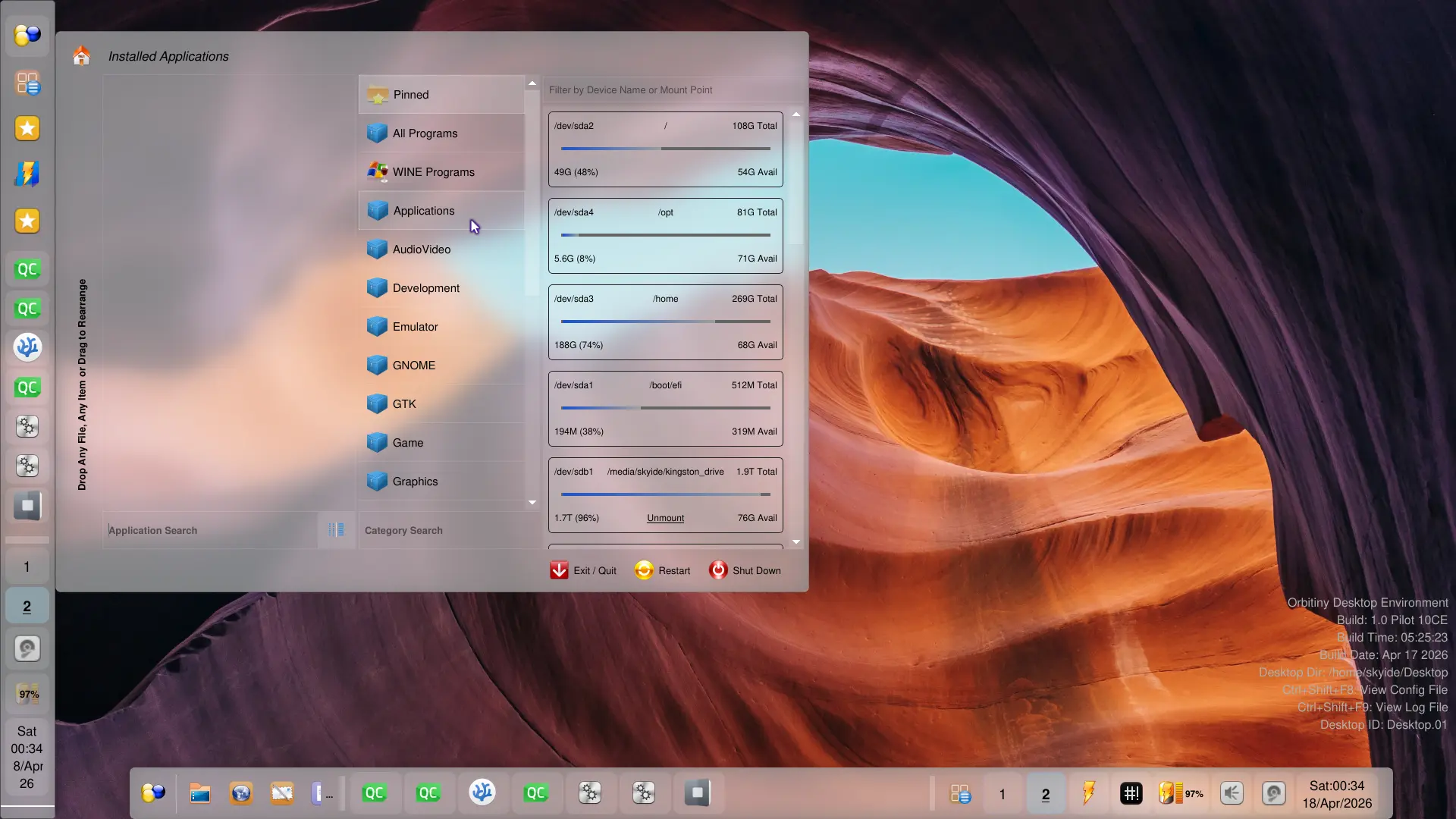This screenshot has width=1456, height=819.
Task: Click the battery 97% indicator in taskbar
Action: tap(1180, 793)
